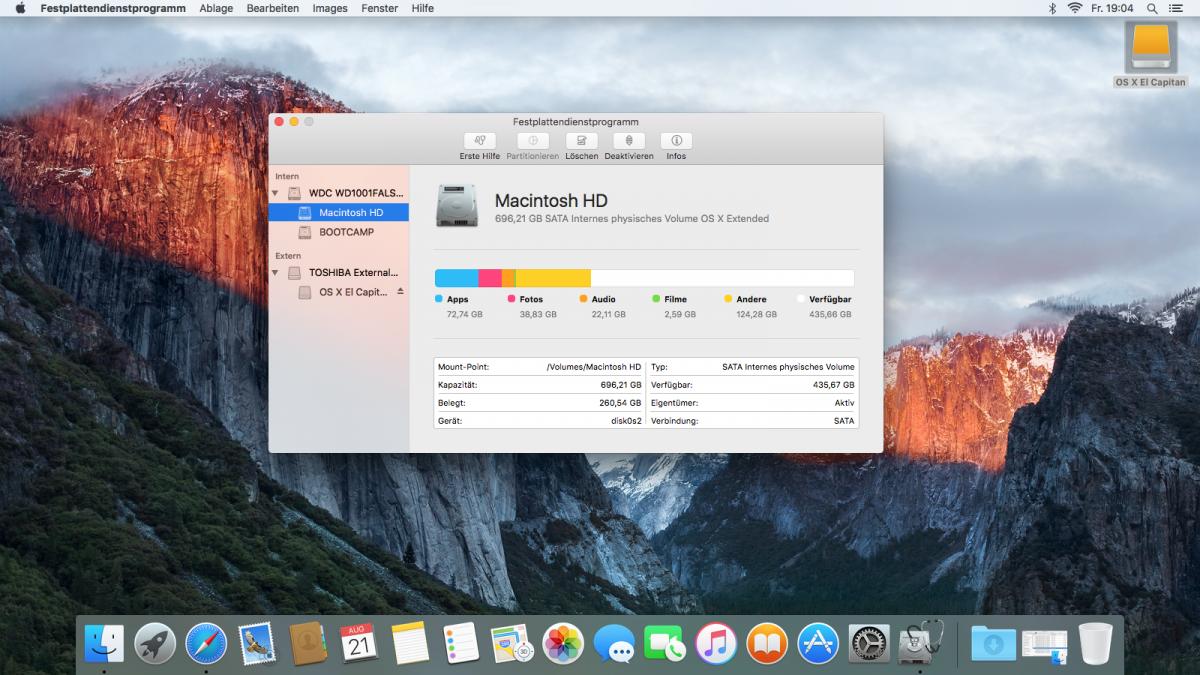The width and height of the screenshot is (1200, 675).
Task: Click the clock showing Fr. 19:04
Action: (1111, 8)
